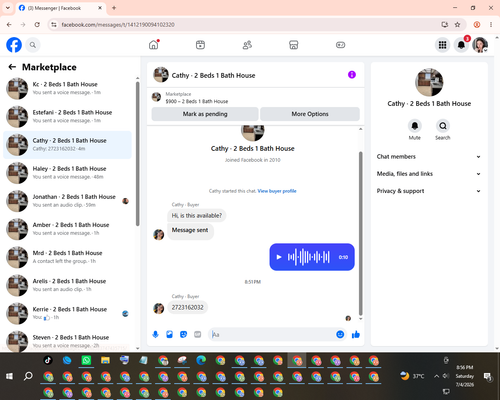Open Steven - 2 Beds 1 Bath House chat
Screen dimensions: 500x400
tap(67, 341)
